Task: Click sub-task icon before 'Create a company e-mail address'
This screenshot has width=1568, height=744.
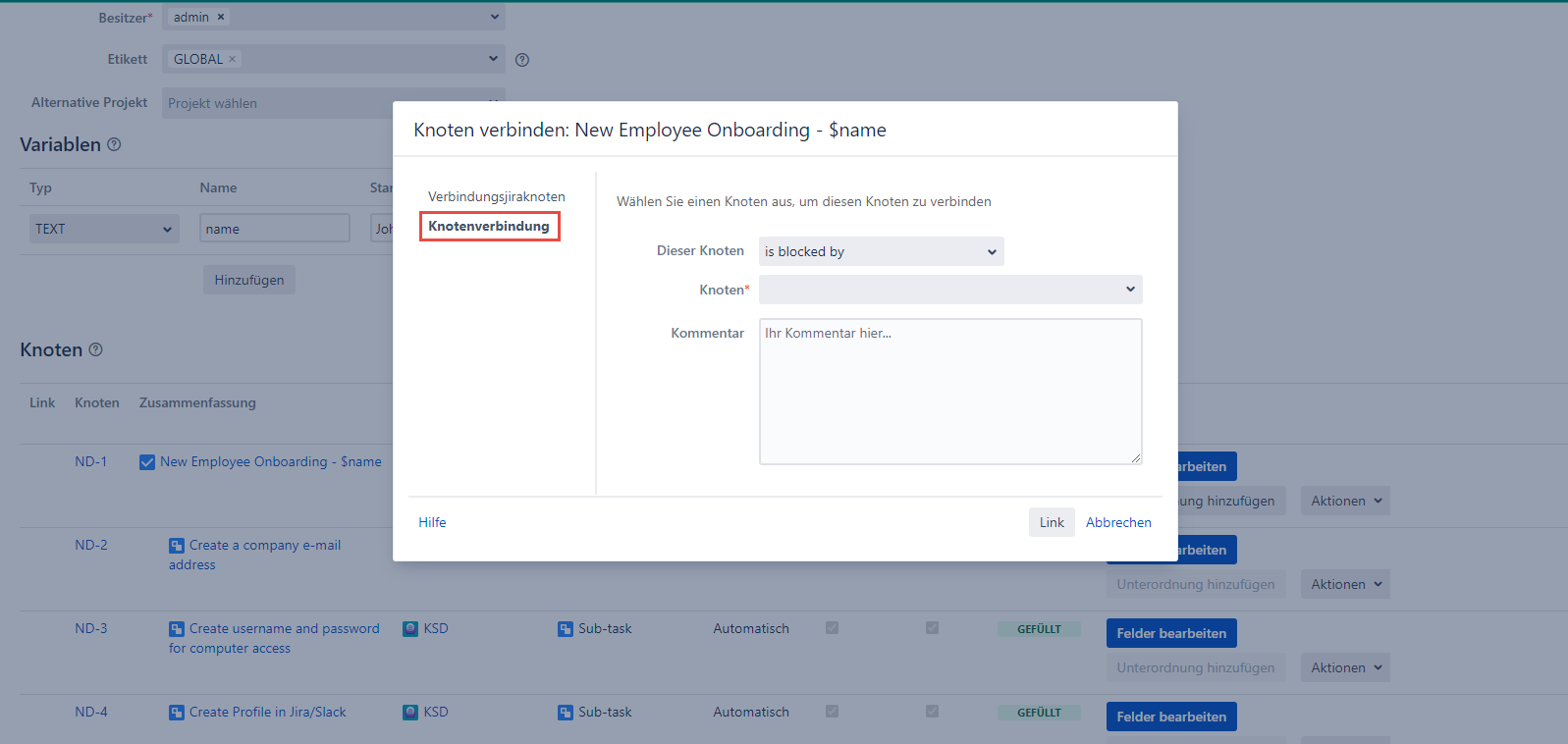Action: (x=177, y=545)
